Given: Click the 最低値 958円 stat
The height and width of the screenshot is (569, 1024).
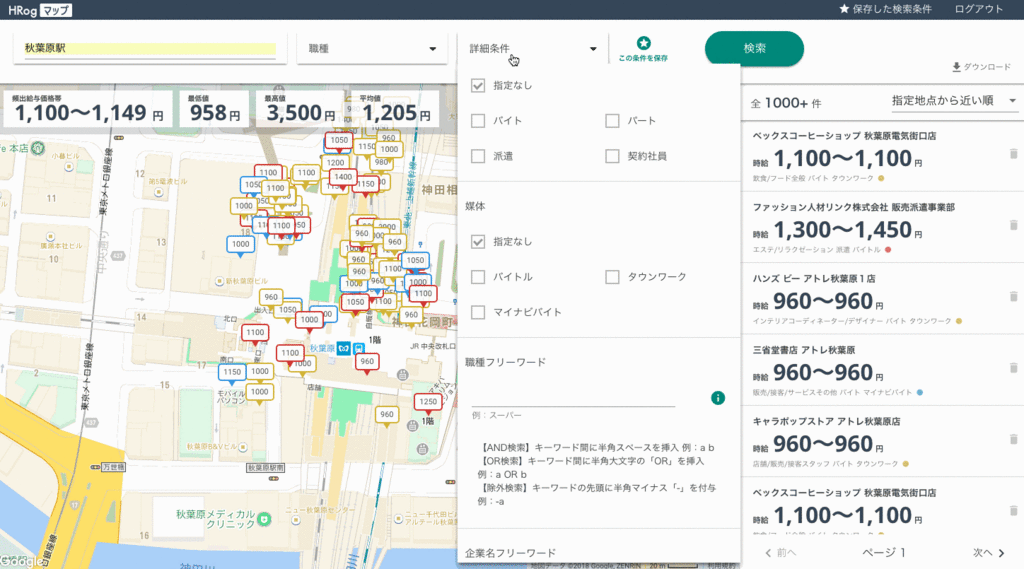Looking at the screenshot, I should coord(214,108).
